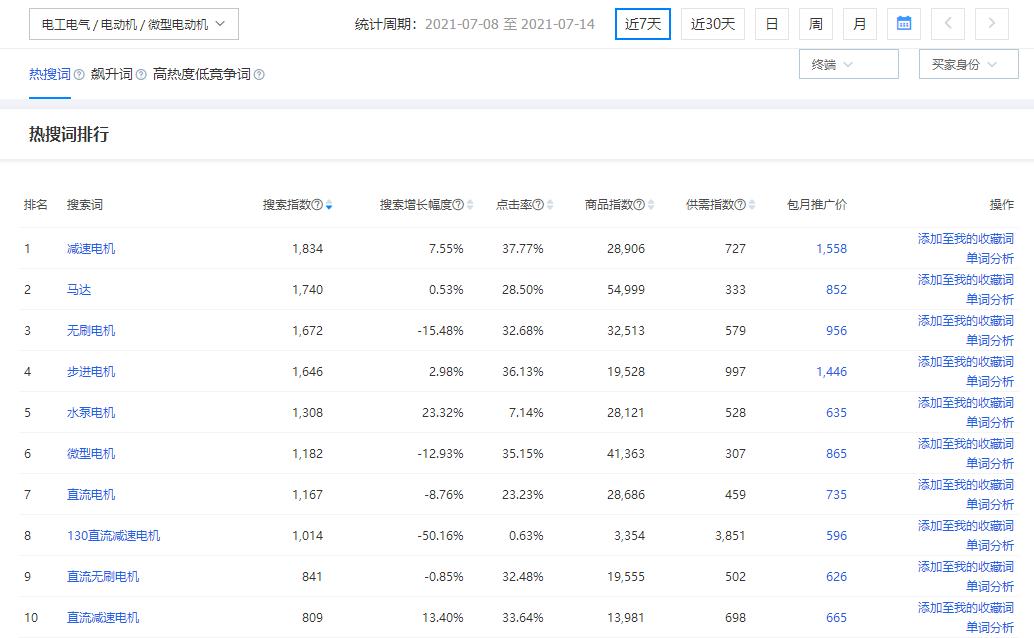The height and width of the screenshot is (638, 1034).
Task: Sort table by 点击率 column arrows
Action: (550, 205)
